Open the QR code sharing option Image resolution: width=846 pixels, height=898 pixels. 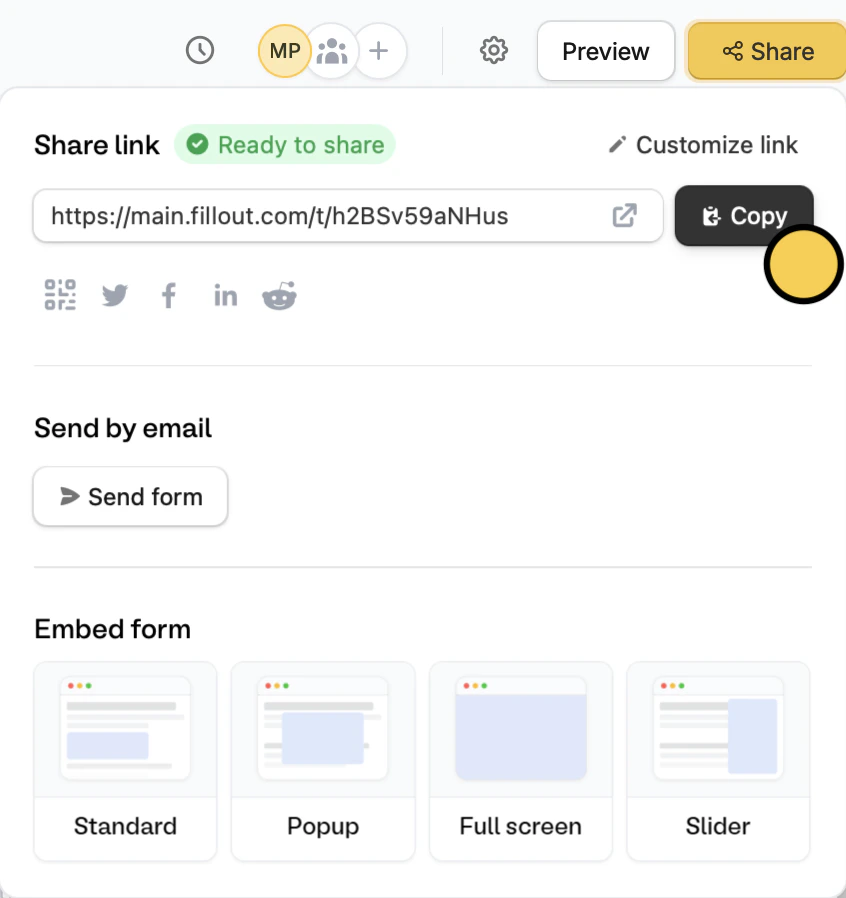(x=60, y=294)
